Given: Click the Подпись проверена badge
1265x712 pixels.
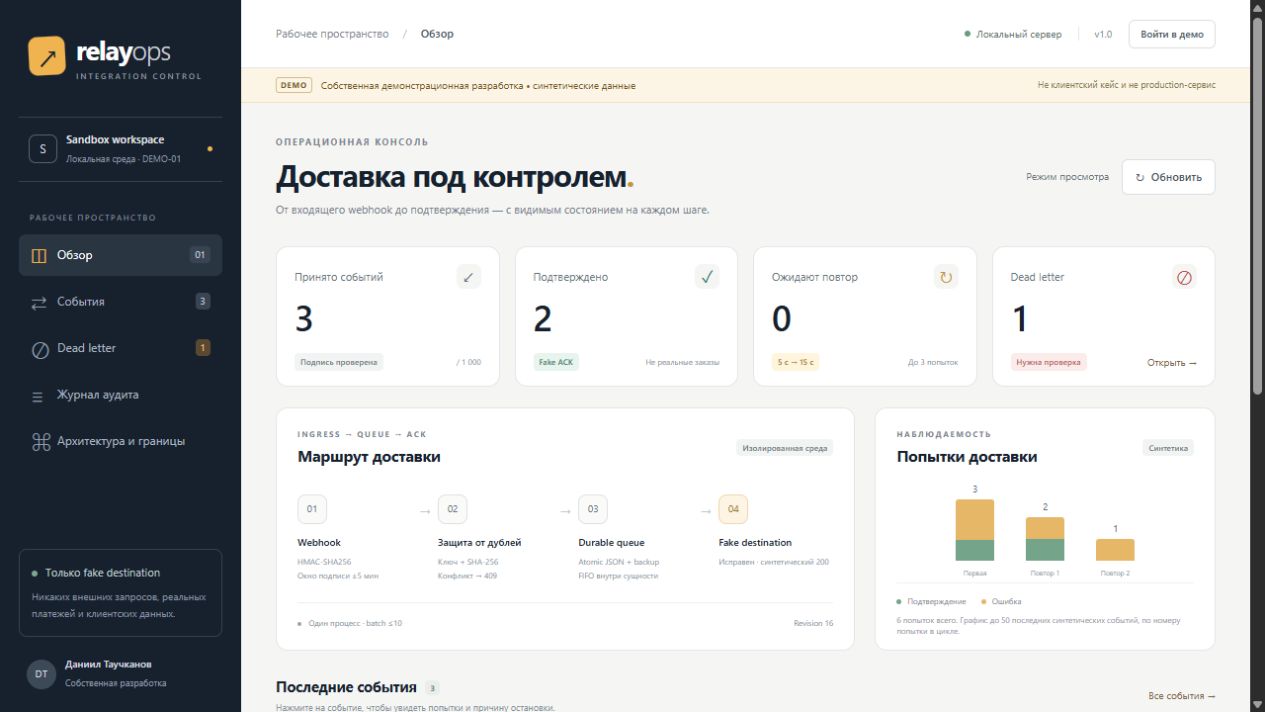Looking at the screenshot, I should (339, 362).
